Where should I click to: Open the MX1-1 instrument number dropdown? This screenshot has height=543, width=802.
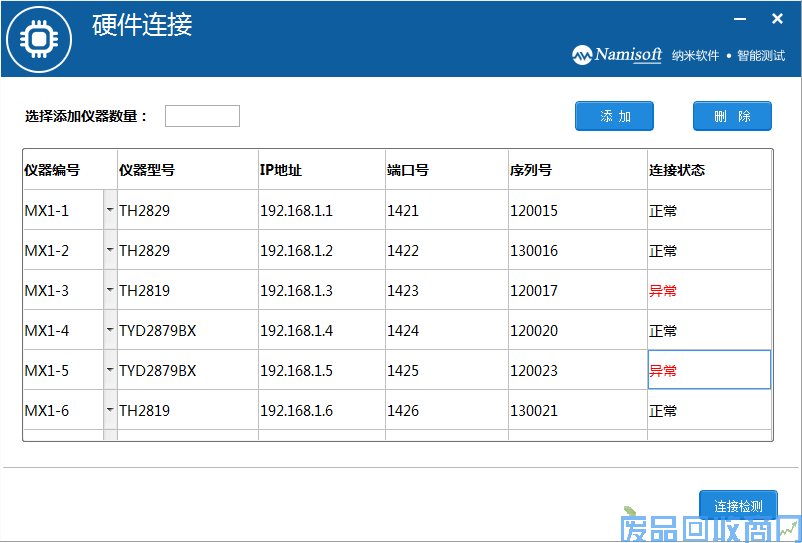click(110, 210)
